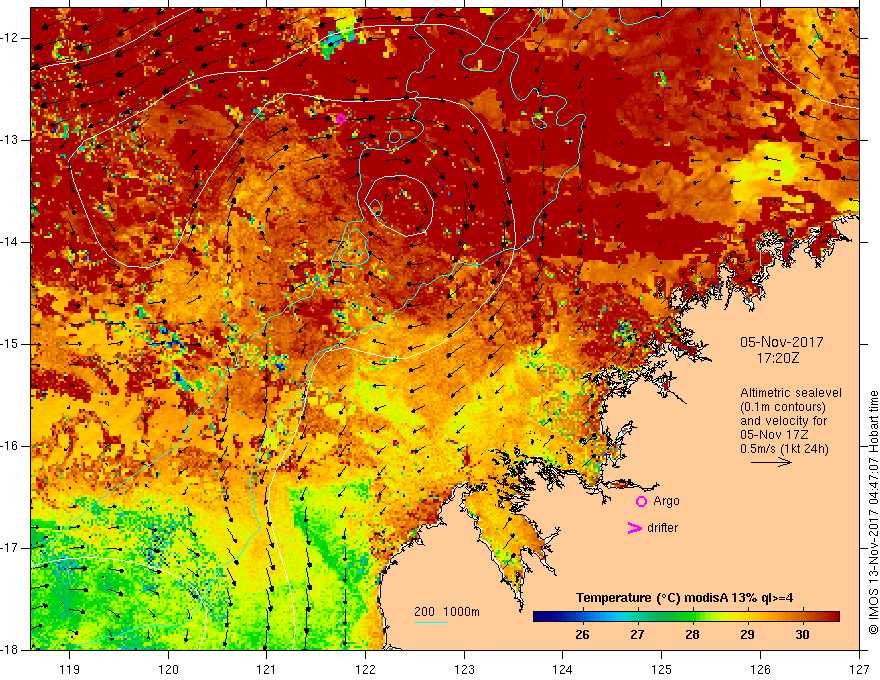Click the Argo legend label
Screen dimensions: 880x680
point(666,502)
